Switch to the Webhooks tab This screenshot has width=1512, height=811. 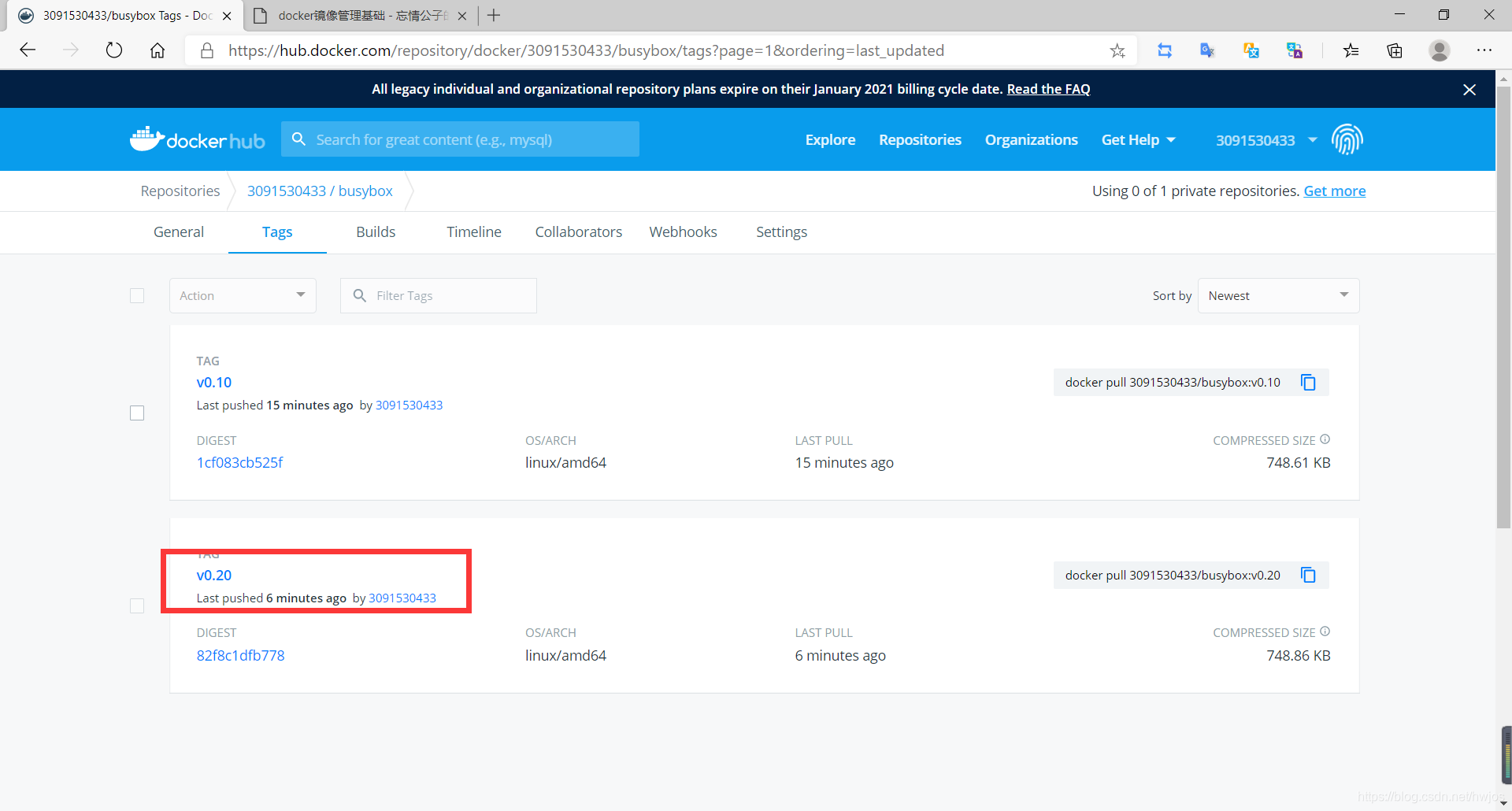(683, 232)
